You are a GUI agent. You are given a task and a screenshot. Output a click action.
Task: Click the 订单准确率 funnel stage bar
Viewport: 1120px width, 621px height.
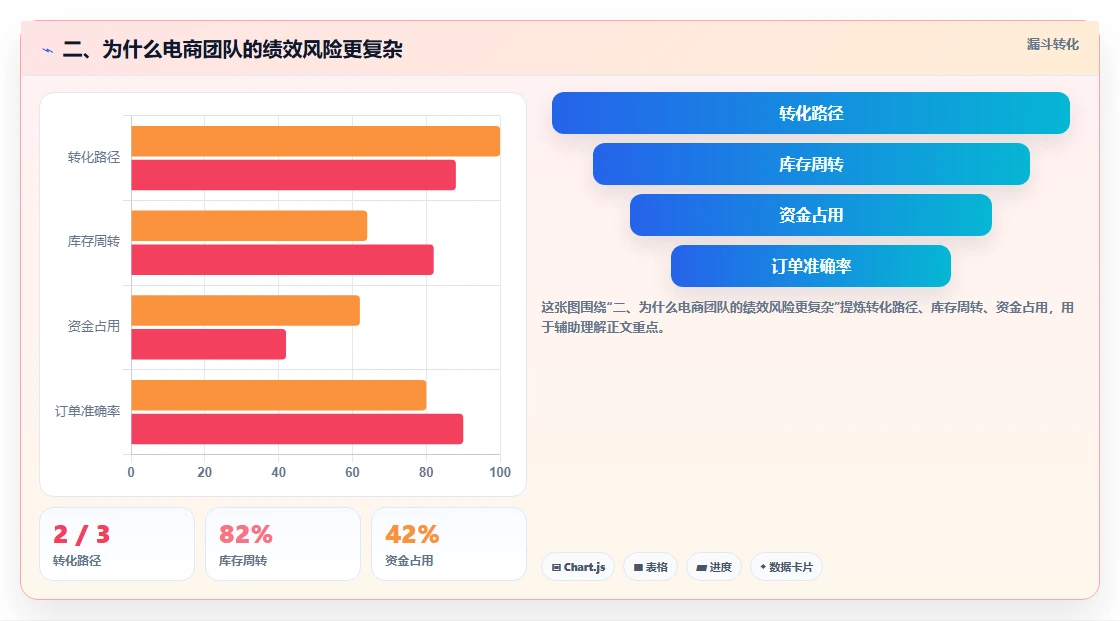click(811, 266)
